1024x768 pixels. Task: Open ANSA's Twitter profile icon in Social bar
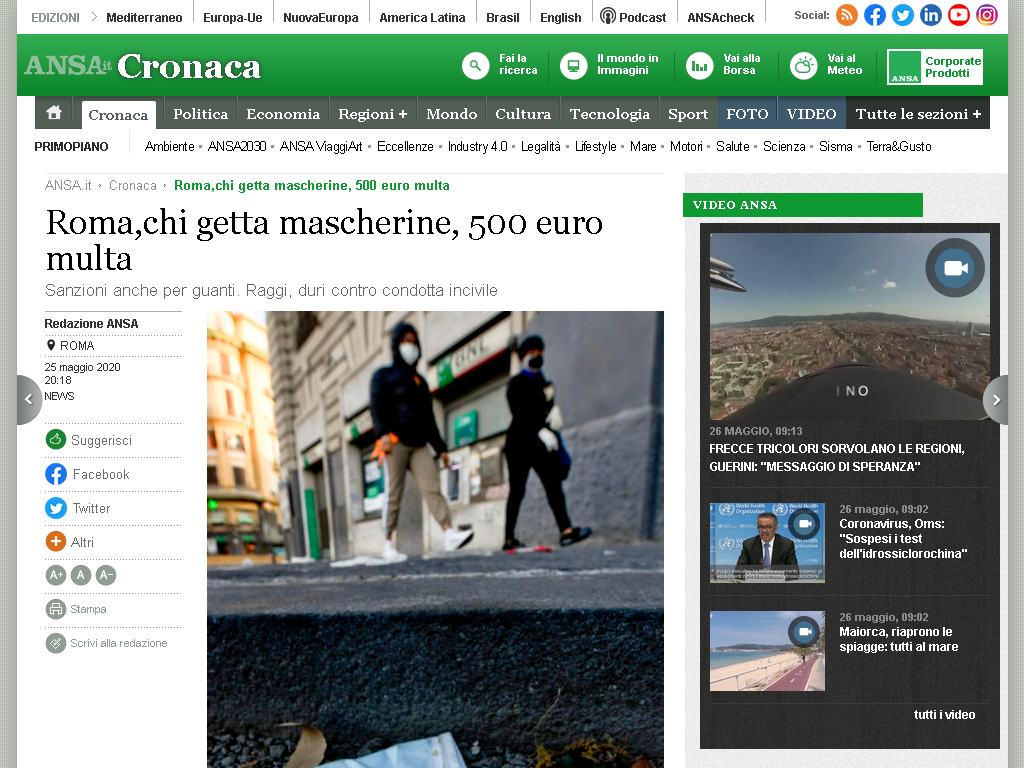[903, 15]
